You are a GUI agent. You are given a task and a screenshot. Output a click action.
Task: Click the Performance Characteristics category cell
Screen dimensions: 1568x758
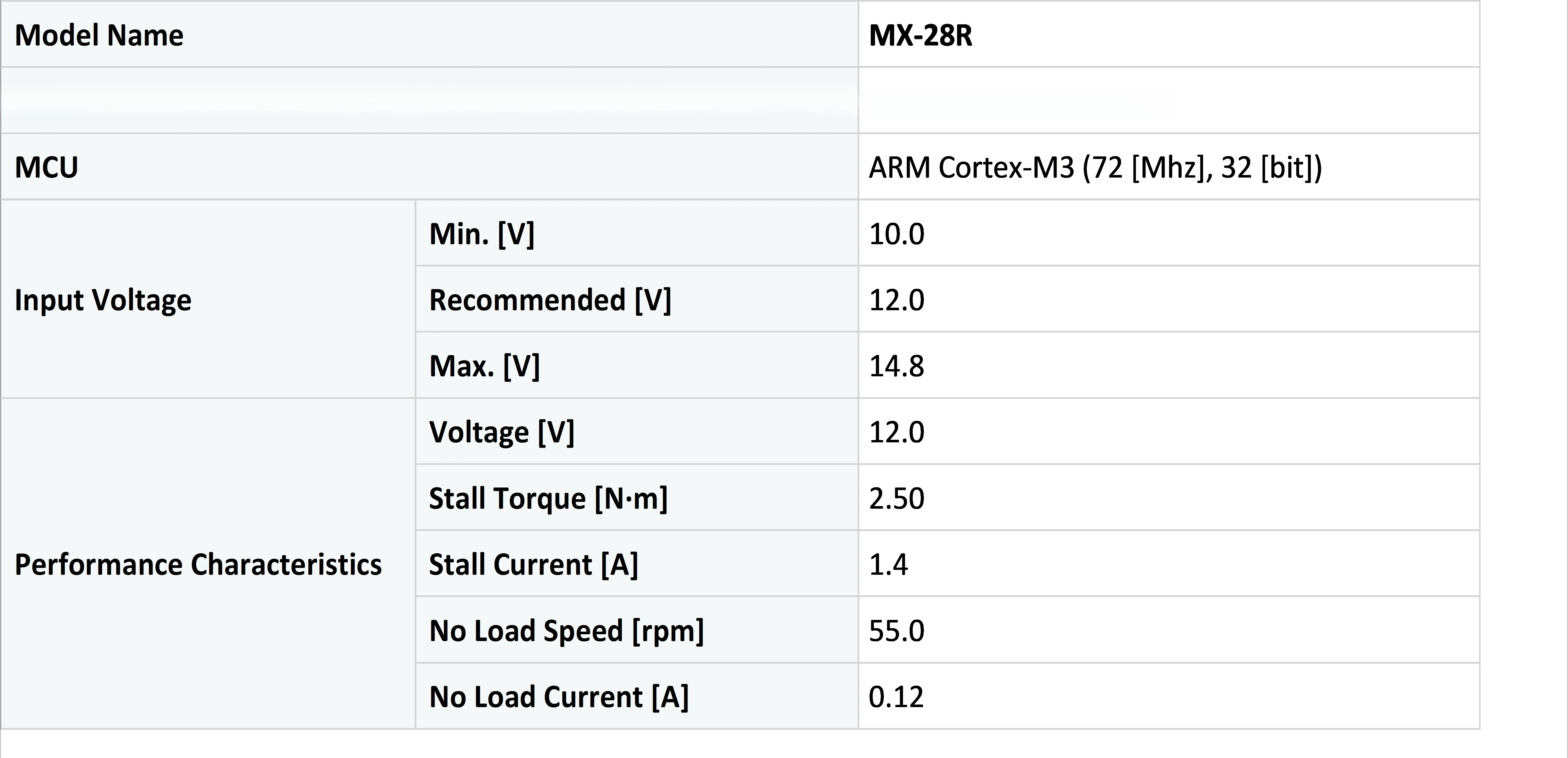[x=198, y=564]
